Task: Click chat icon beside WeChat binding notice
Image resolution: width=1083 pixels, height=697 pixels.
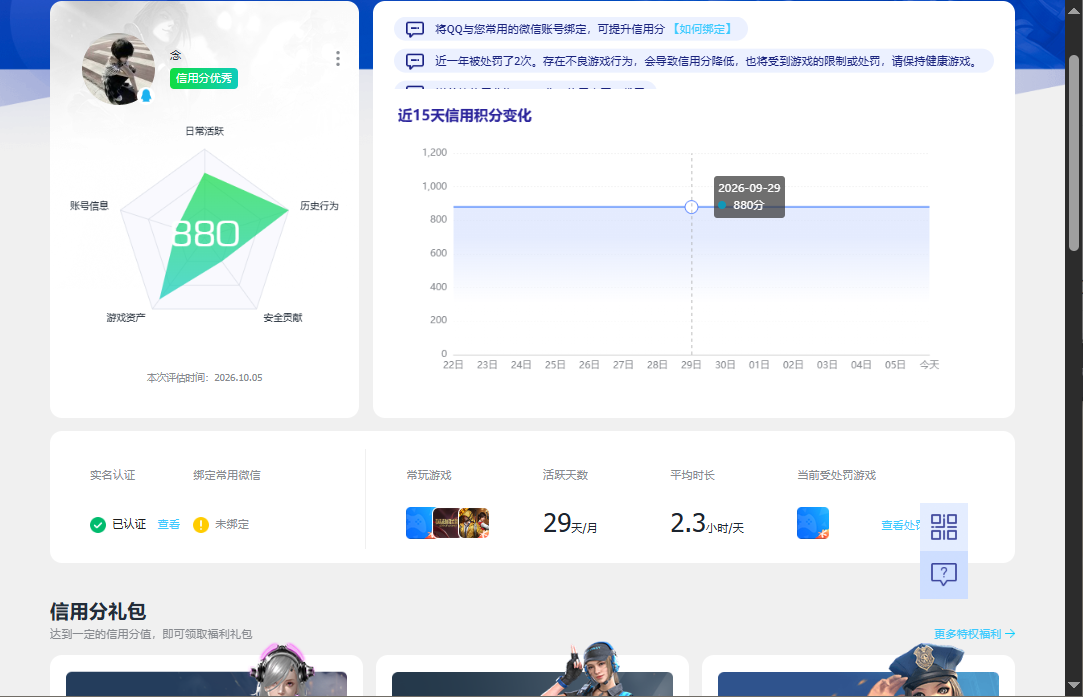Action: click(x=414, y=29)
